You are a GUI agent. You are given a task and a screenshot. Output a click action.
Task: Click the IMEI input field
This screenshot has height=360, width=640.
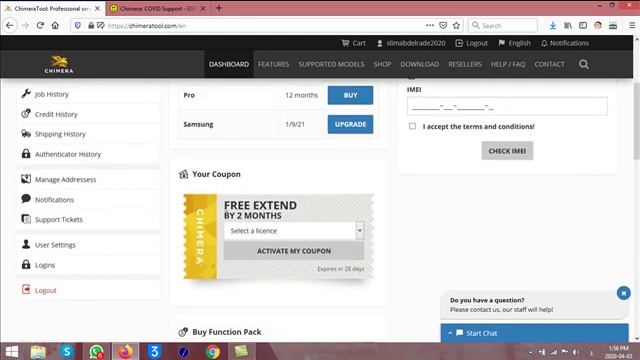pos(507,107)
